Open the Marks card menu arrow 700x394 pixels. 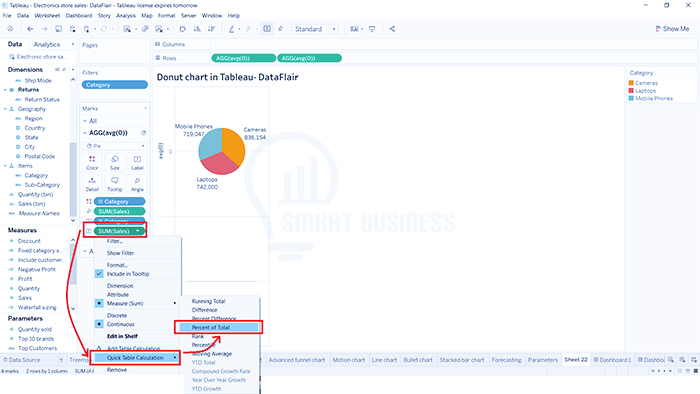(x=146, y=108)
